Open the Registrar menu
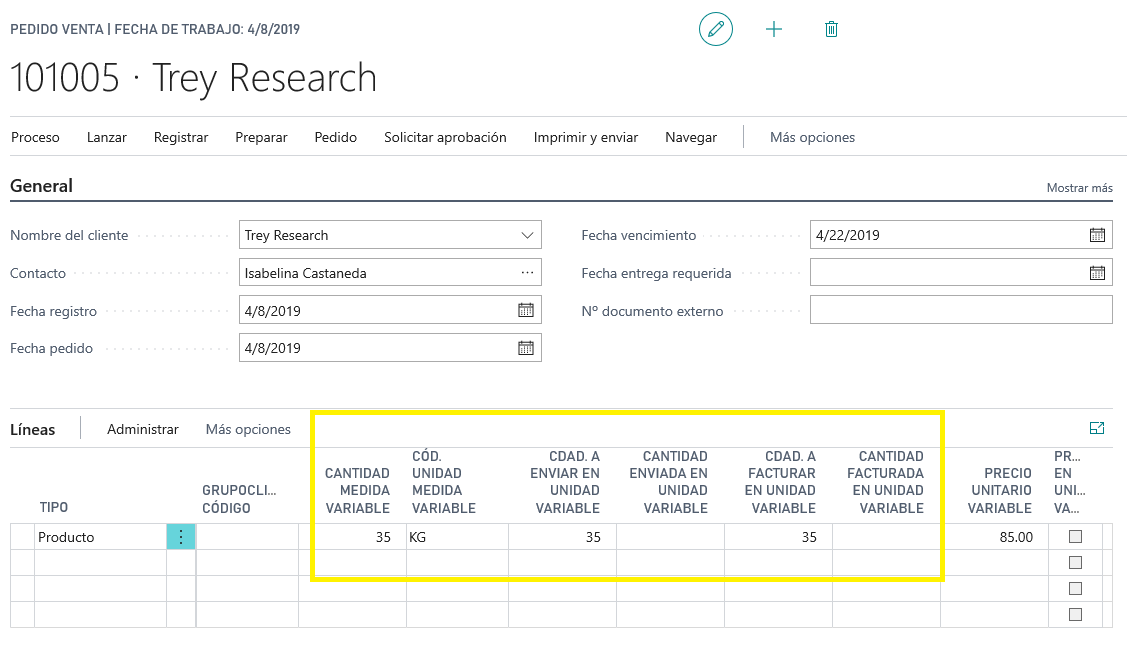 (x=181, y=137)
